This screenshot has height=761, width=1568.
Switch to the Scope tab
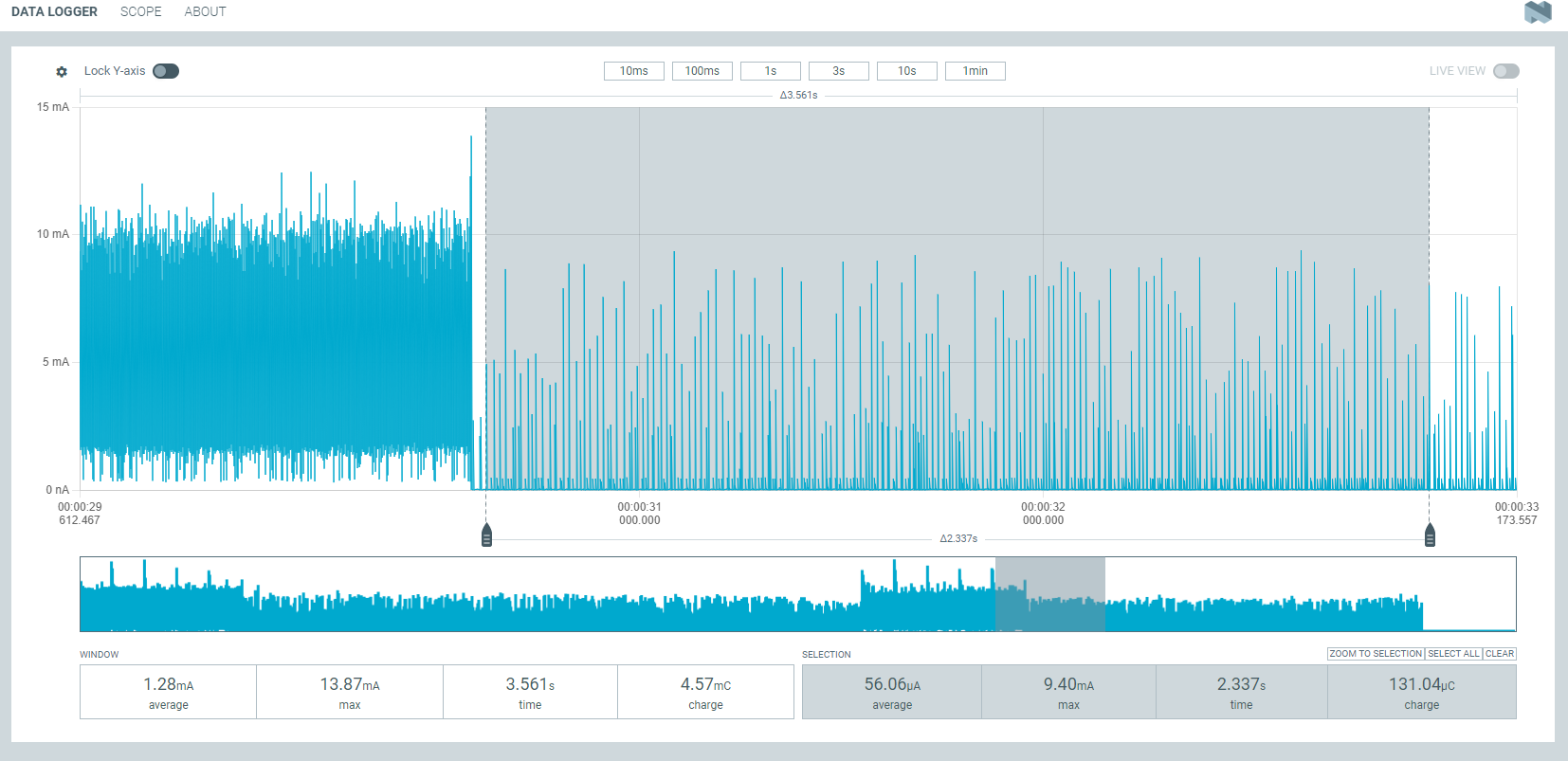pyautogui.click(x=140, y=12)
